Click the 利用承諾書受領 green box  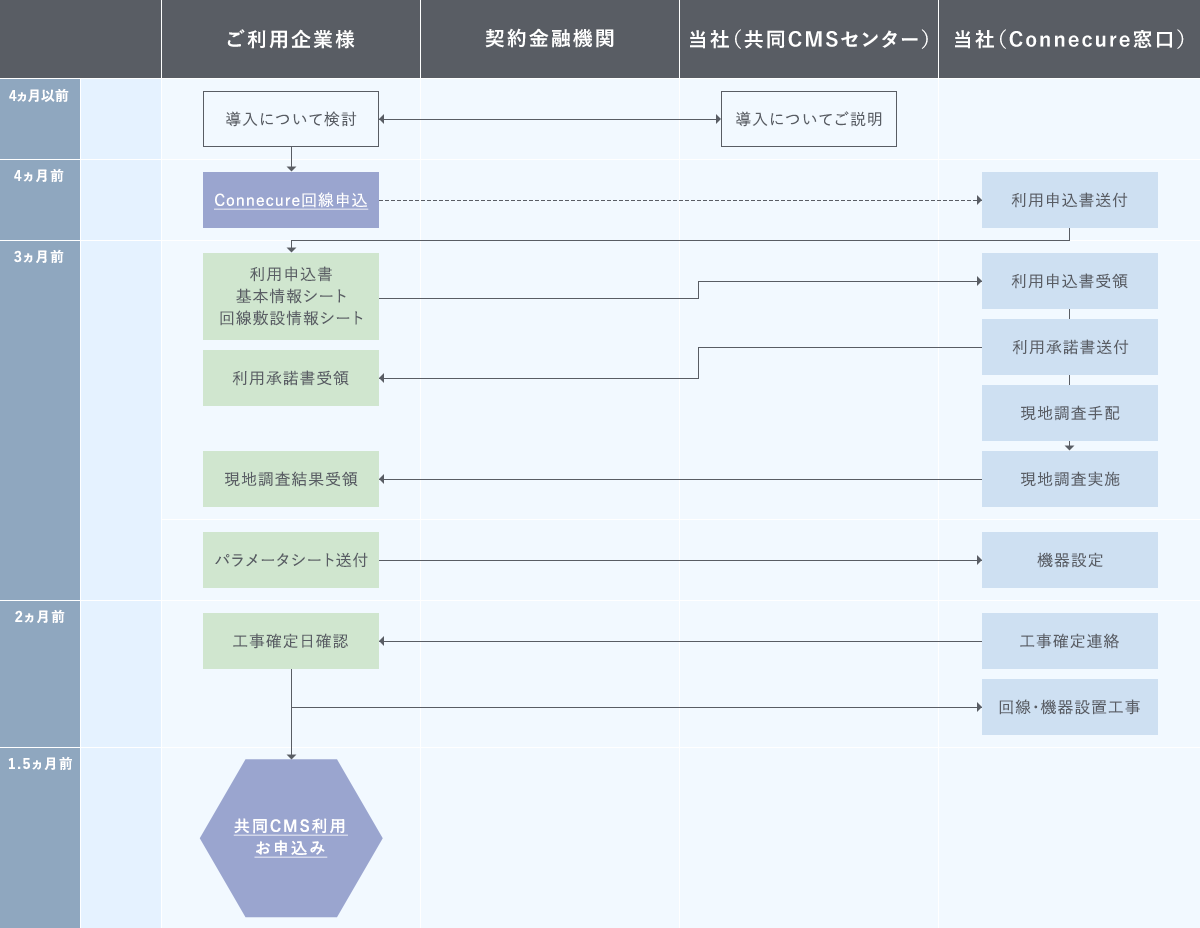coord(291,378)
